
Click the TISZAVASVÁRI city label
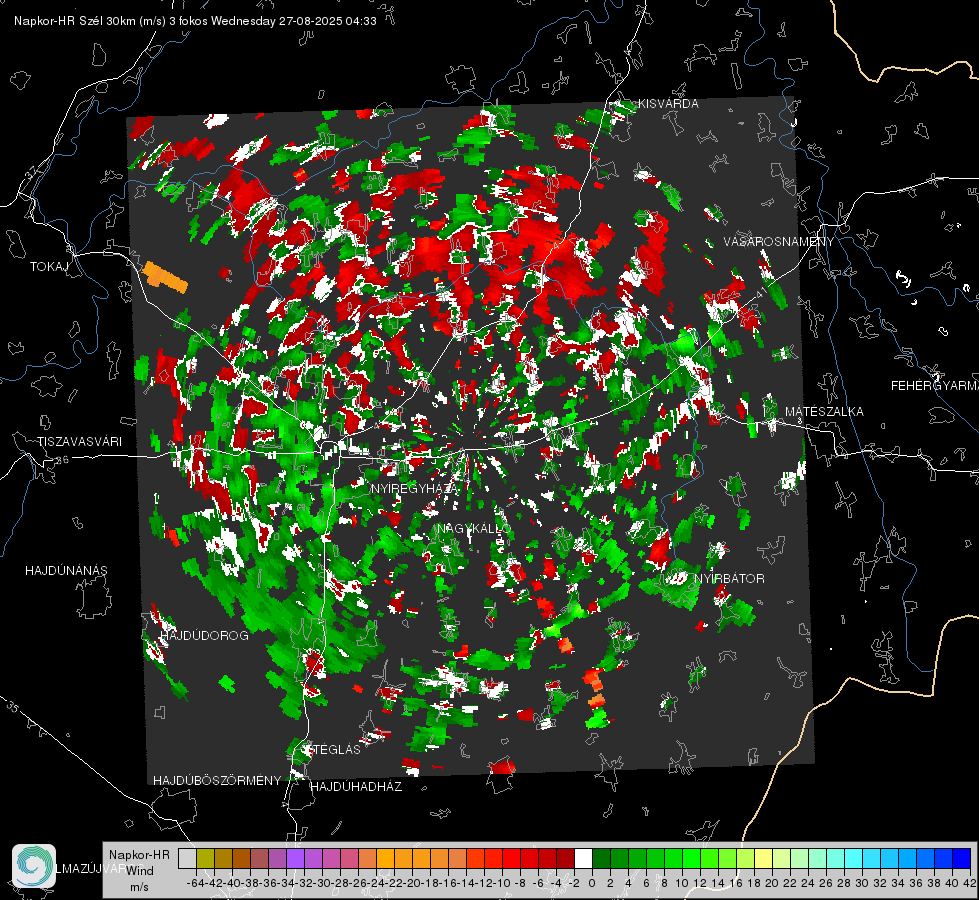79,442
